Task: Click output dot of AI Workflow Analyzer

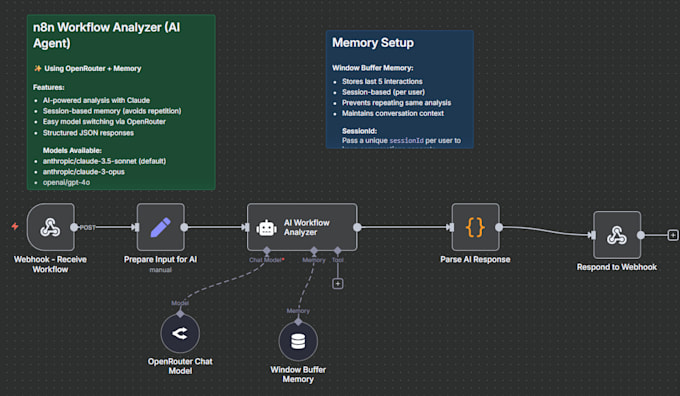Action: point(357,227)
